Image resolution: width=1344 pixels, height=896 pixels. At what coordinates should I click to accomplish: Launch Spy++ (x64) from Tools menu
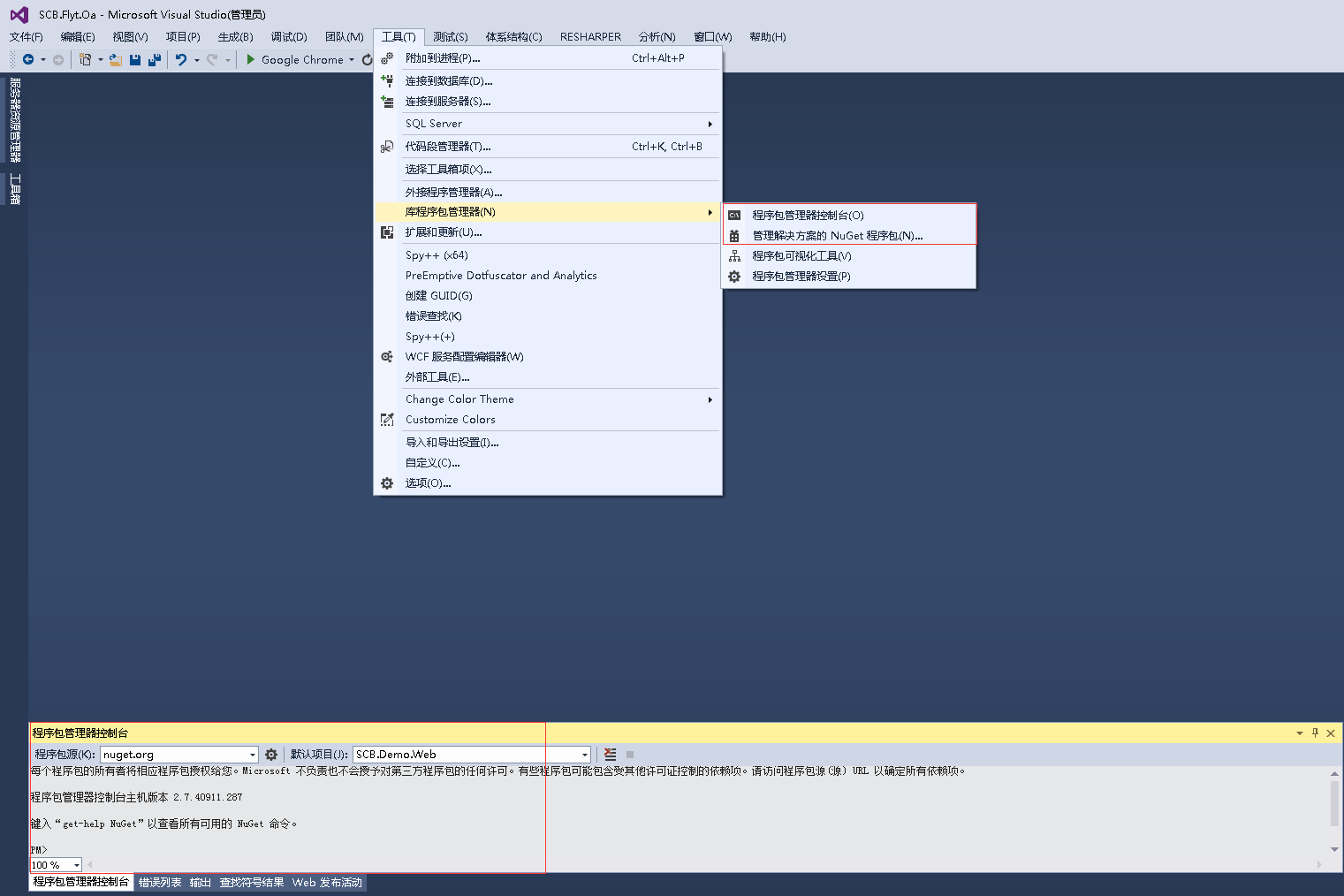coord(548,255)
